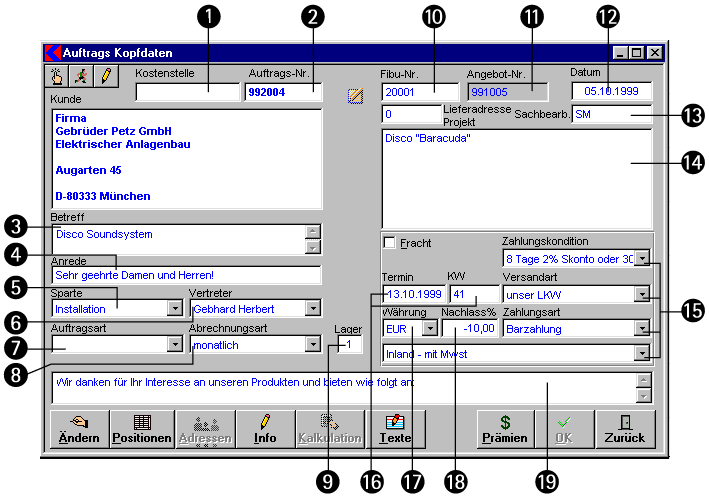Image resolution: width=709 pixels, height=497 pixels.
Task: Go back with the Zurück button
Action: click(625, 428)
